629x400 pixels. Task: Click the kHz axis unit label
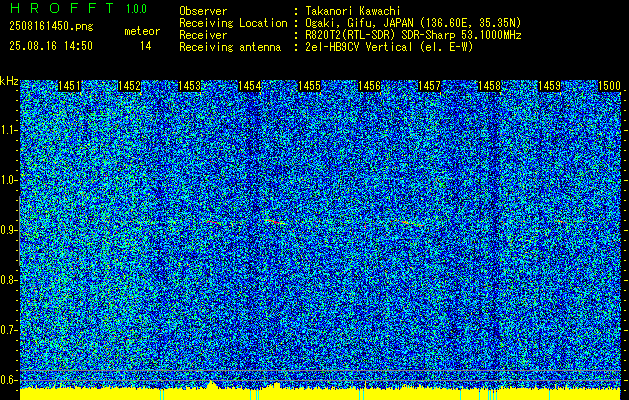point(9,81)
